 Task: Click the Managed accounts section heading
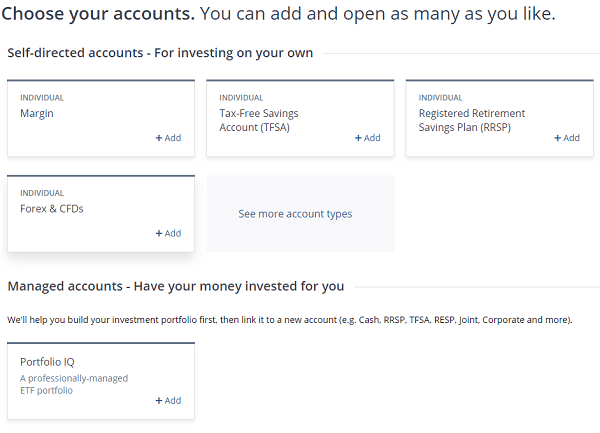point(176,286)
